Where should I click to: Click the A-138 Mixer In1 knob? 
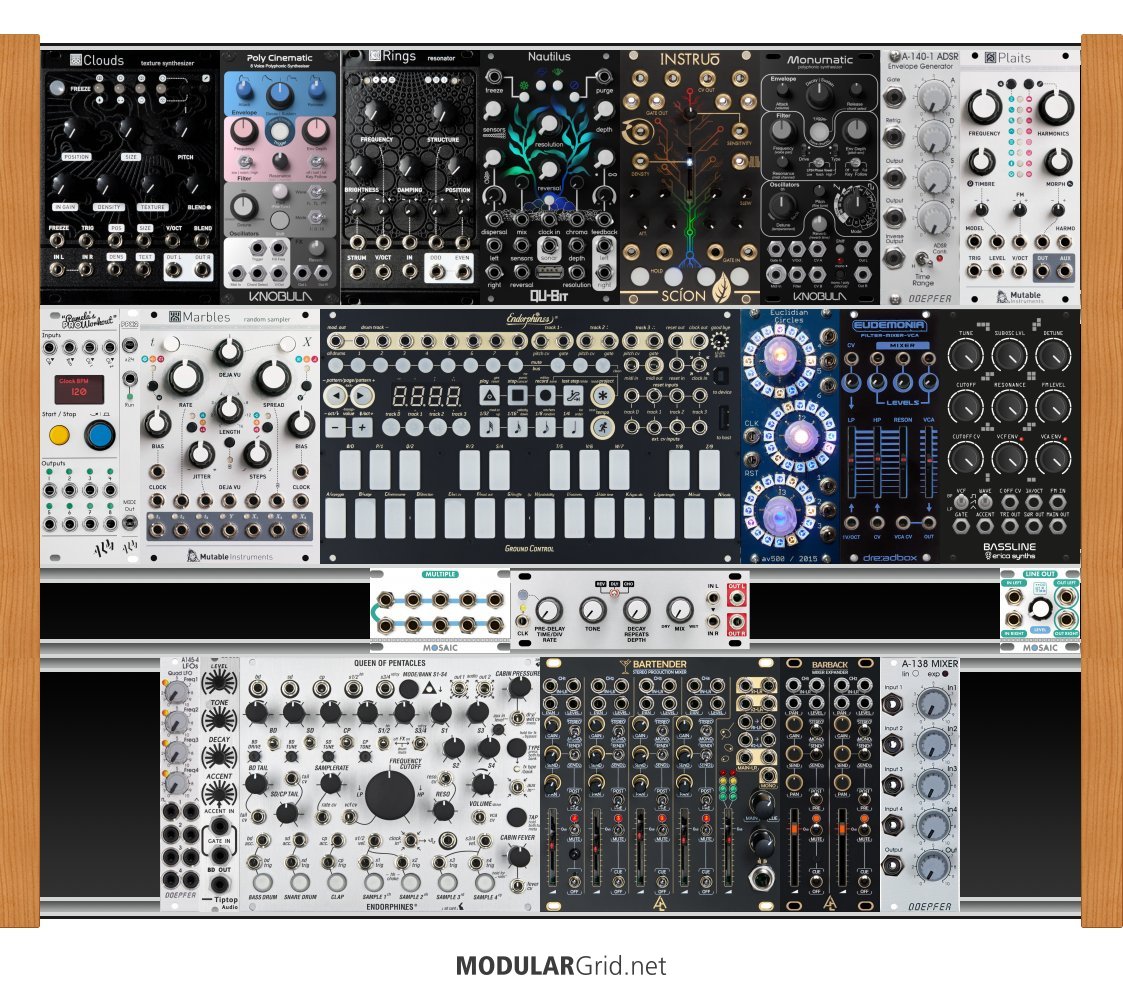(x=934, y=703)
